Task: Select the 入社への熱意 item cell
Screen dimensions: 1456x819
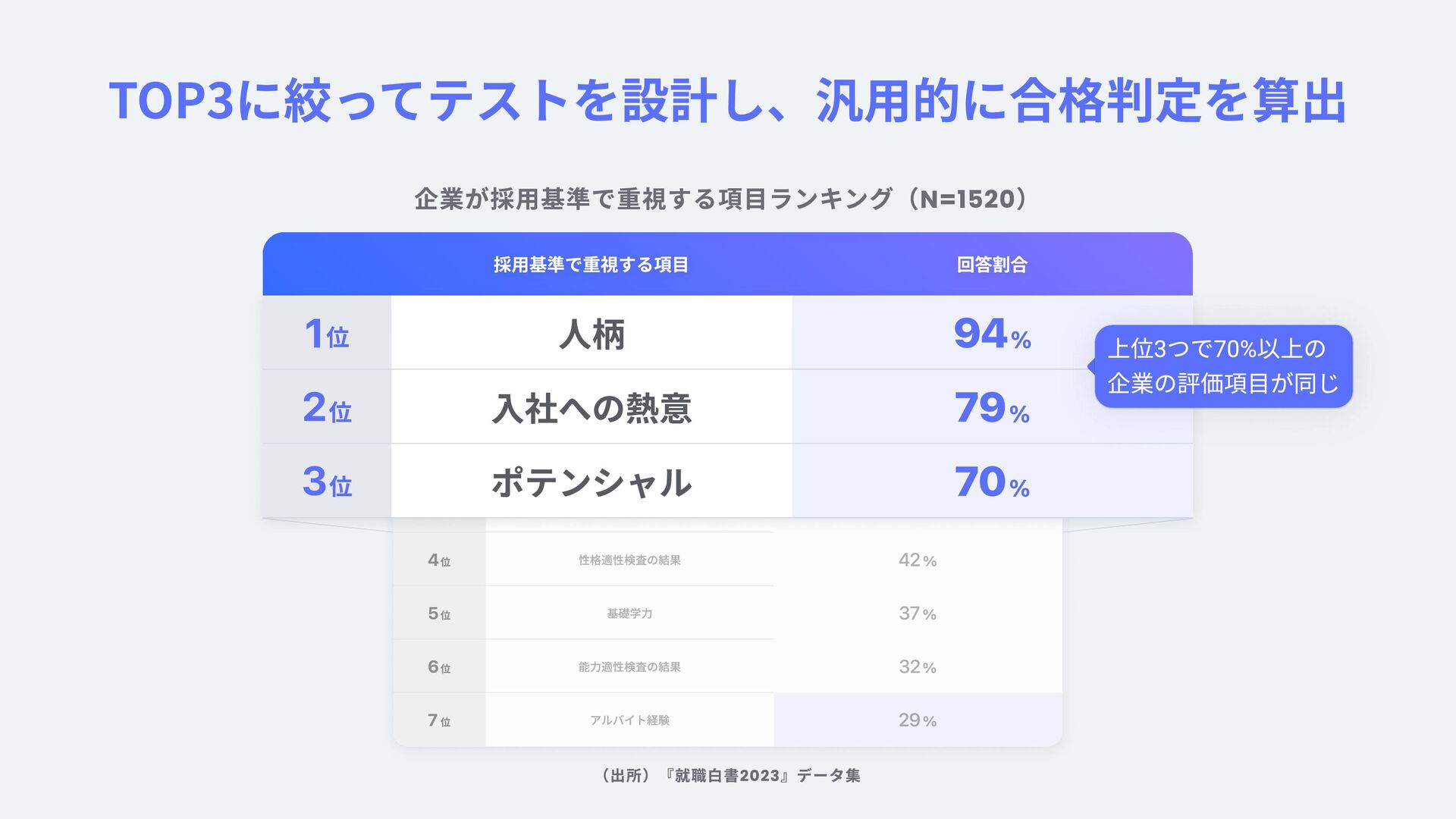Action: [591, 407]
